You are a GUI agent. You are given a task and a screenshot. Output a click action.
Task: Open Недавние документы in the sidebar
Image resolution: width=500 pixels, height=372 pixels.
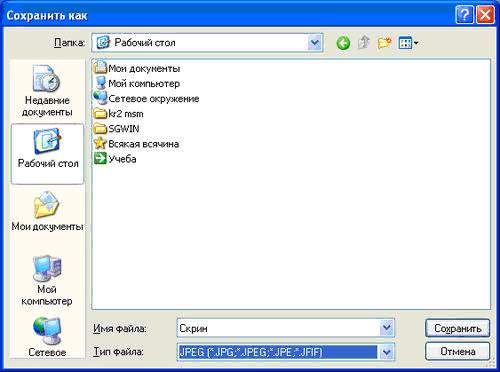(x=47, y=91)
